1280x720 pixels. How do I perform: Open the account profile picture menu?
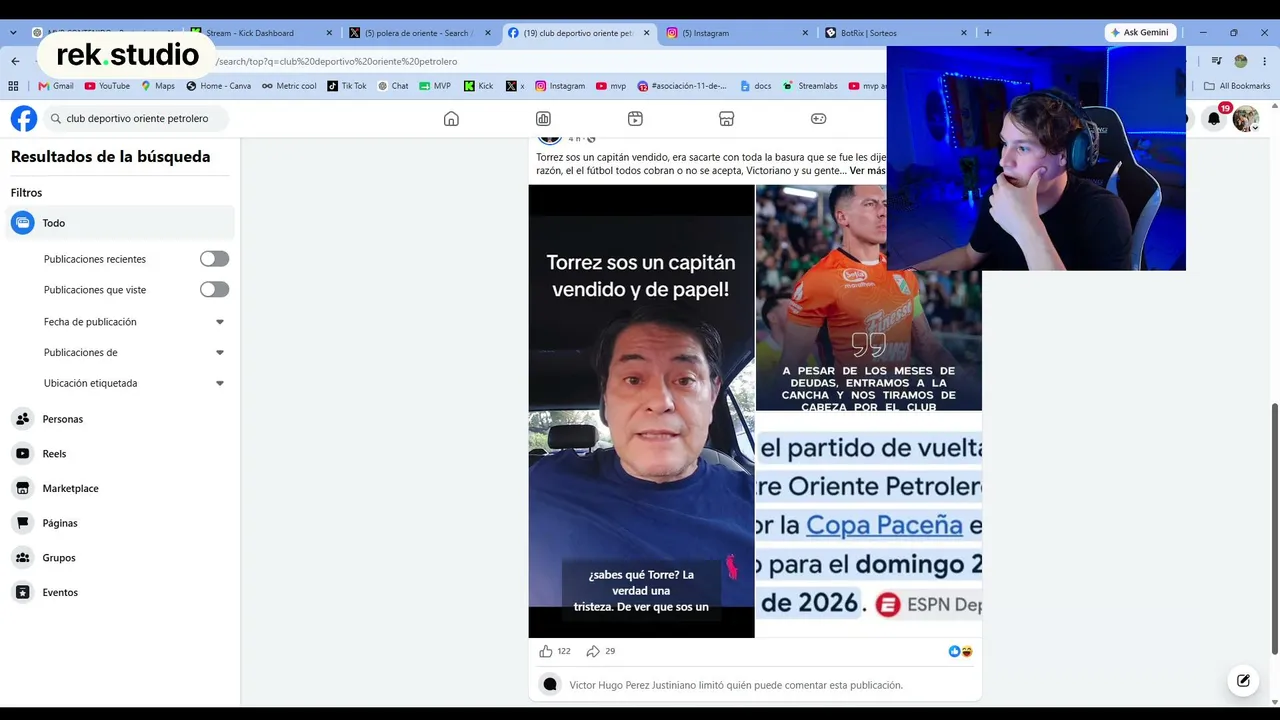1245,118
